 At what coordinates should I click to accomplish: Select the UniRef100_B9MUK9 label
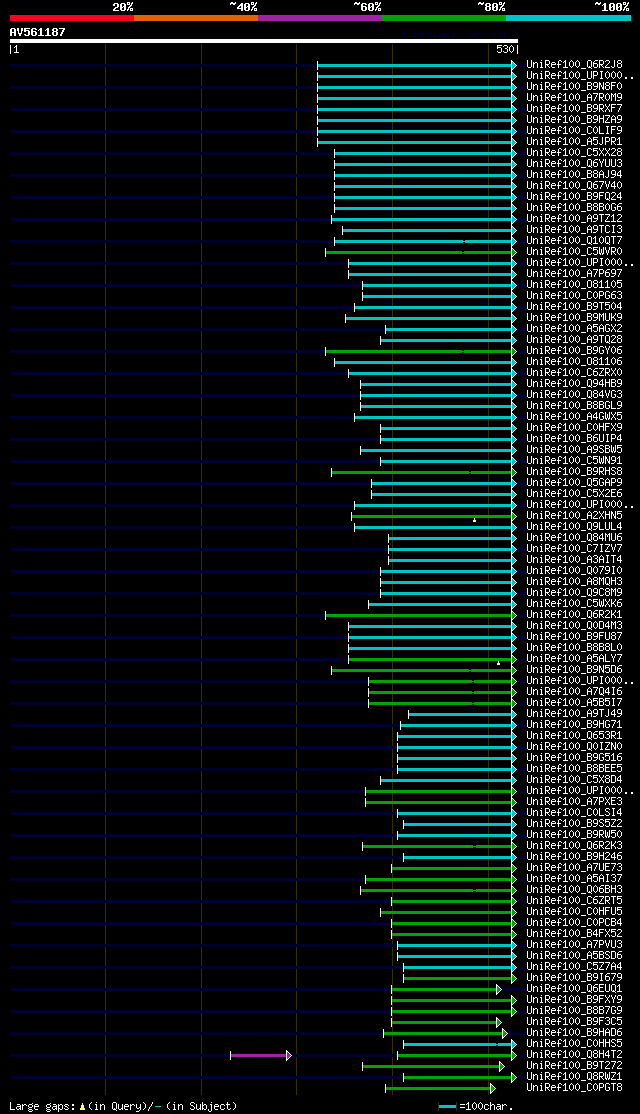(x=574, y=318)
